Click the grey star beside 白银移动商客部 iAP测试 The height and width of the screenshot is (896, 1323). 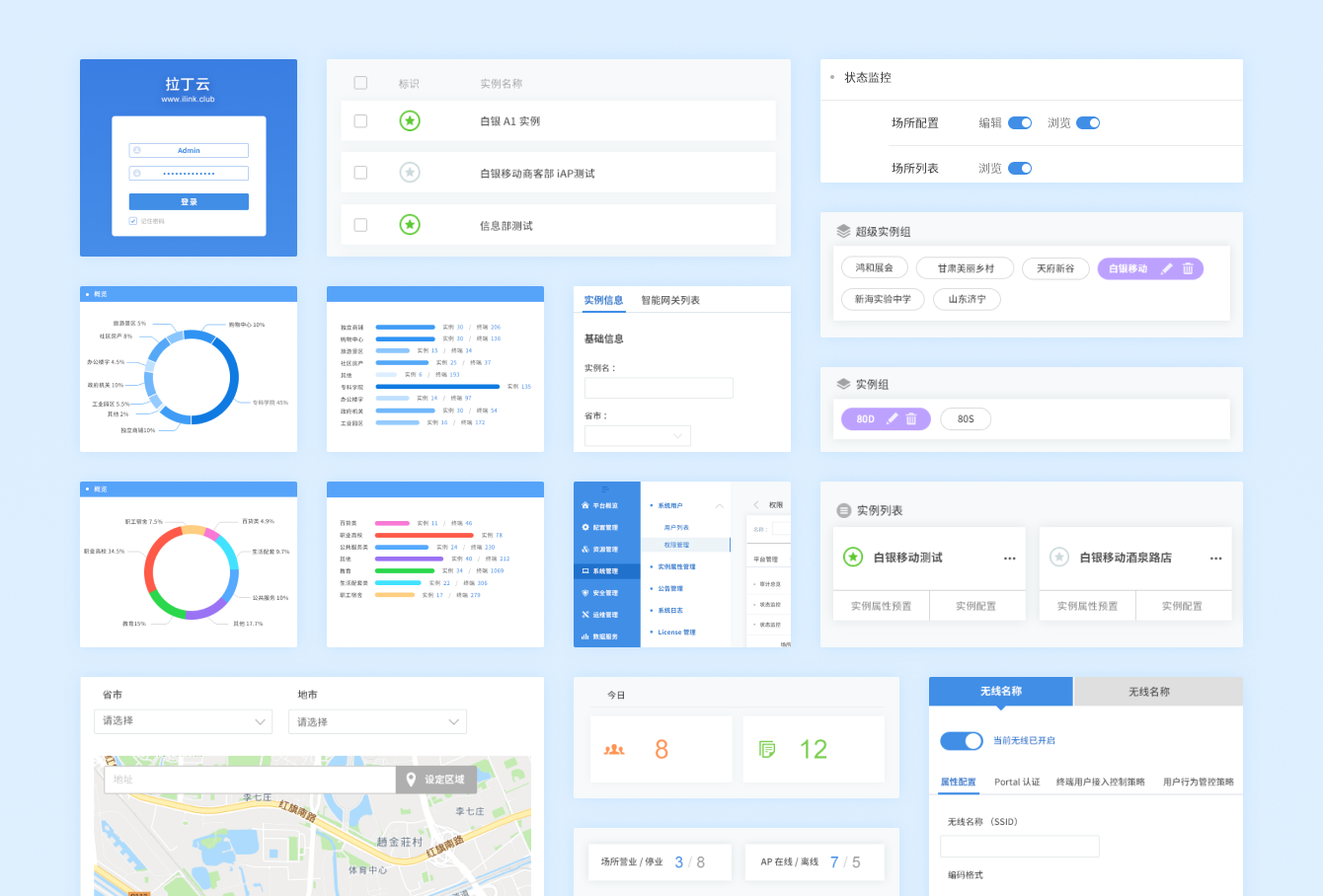click(x=410, y=173)
